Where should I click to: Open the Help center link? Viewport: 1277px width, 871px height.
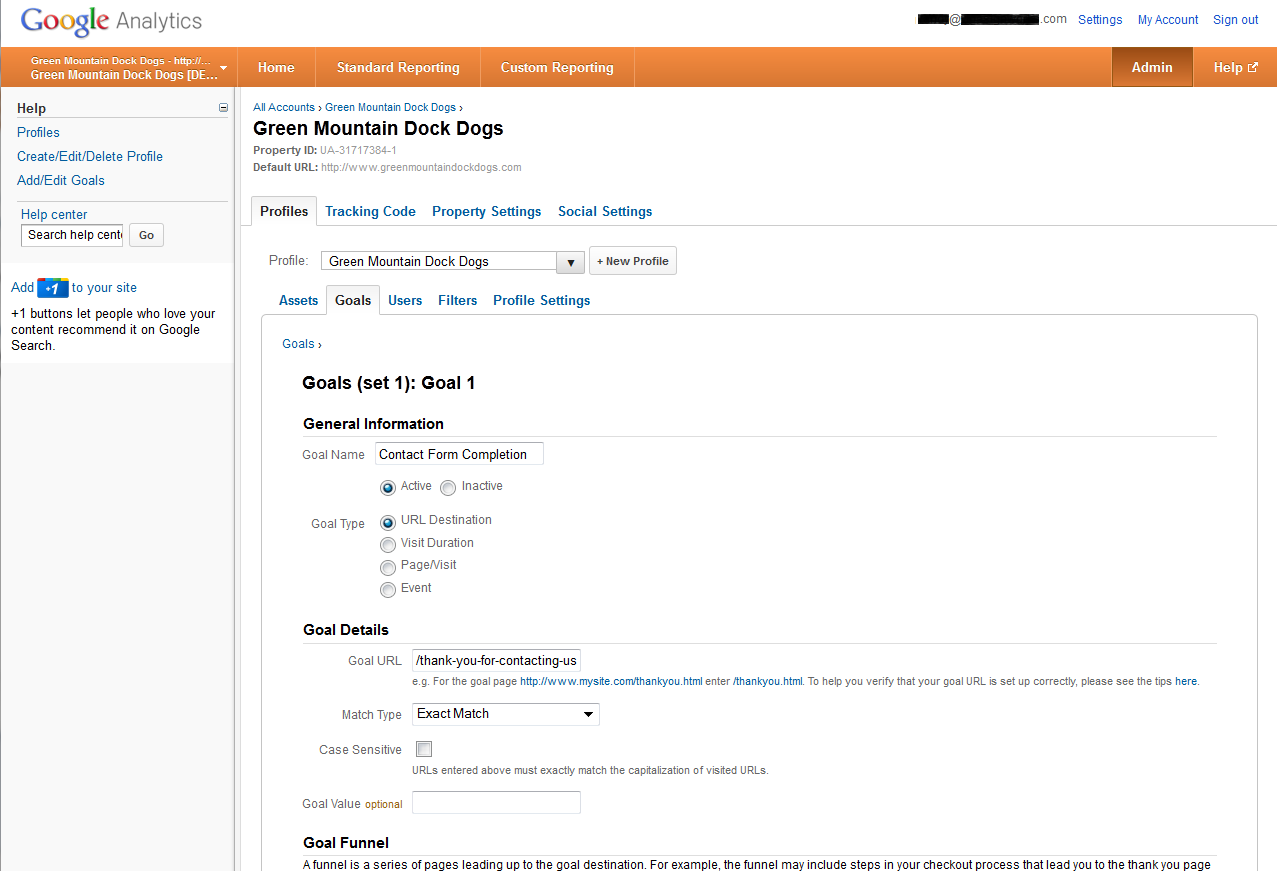54,214
